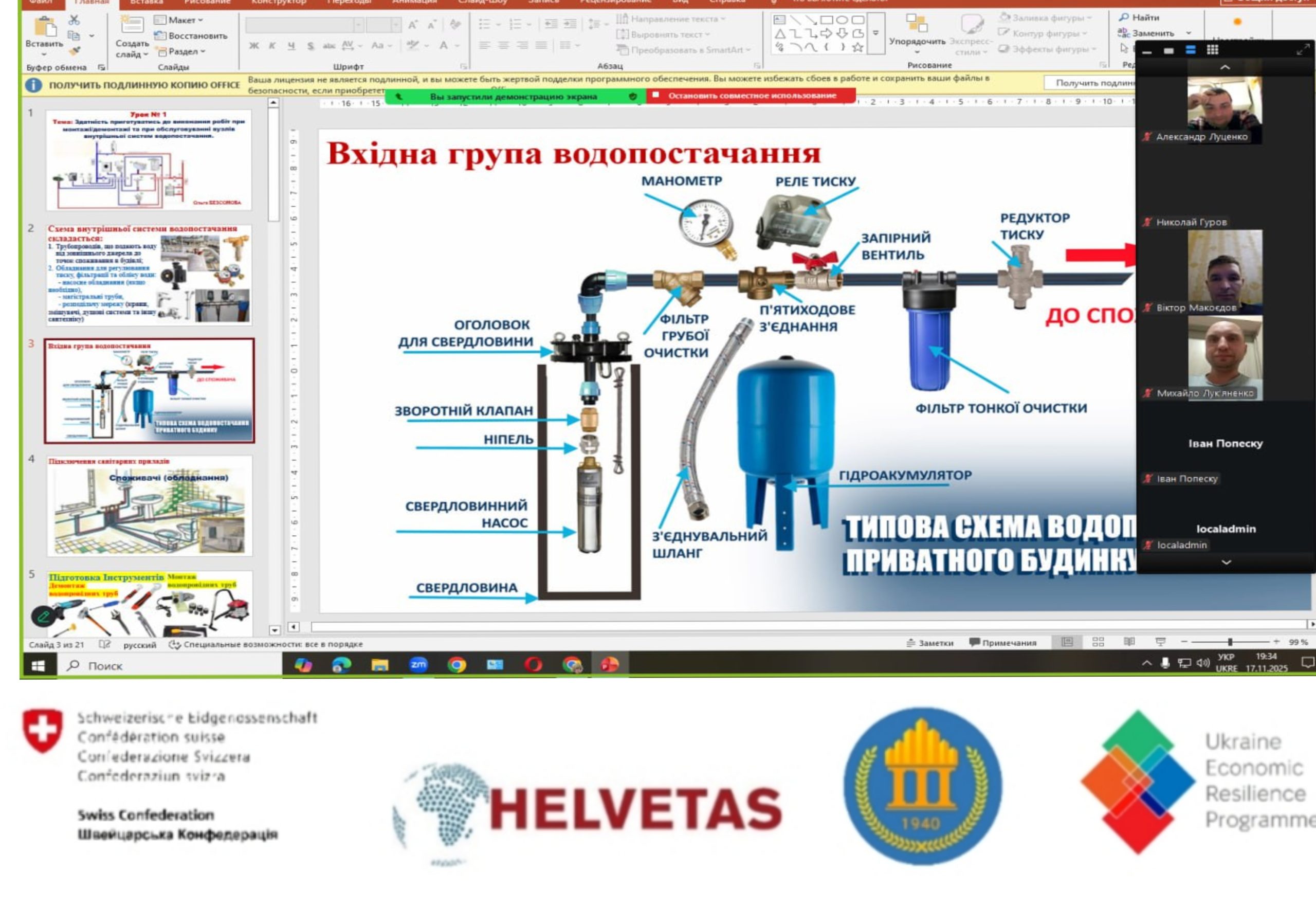Switch Zoom panel to gallery grid view
Image resolution: width=1316 pixels, height=907 pixels.
point(1213,50)
